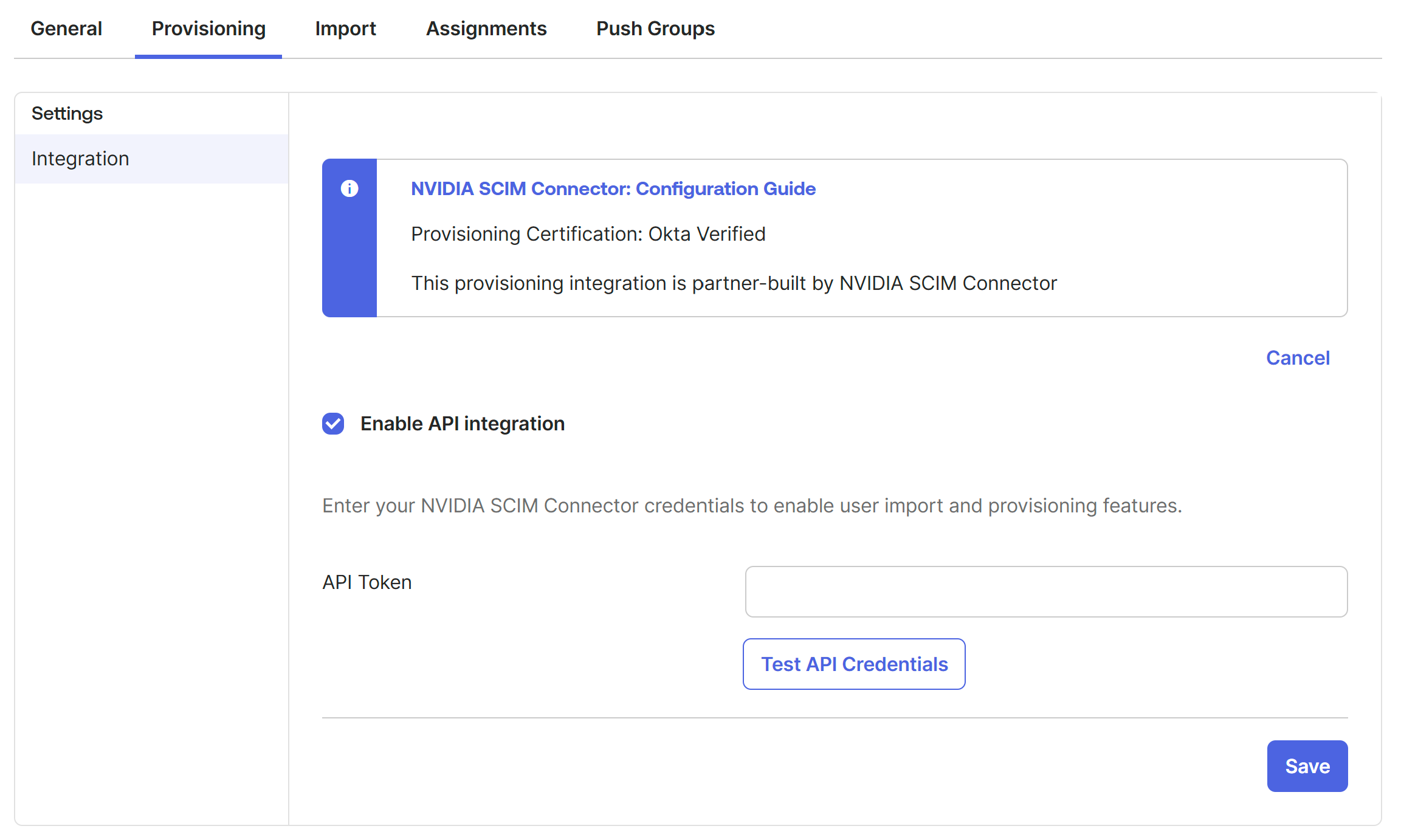Click the credentials instruction paragraph

click(752, 506)
